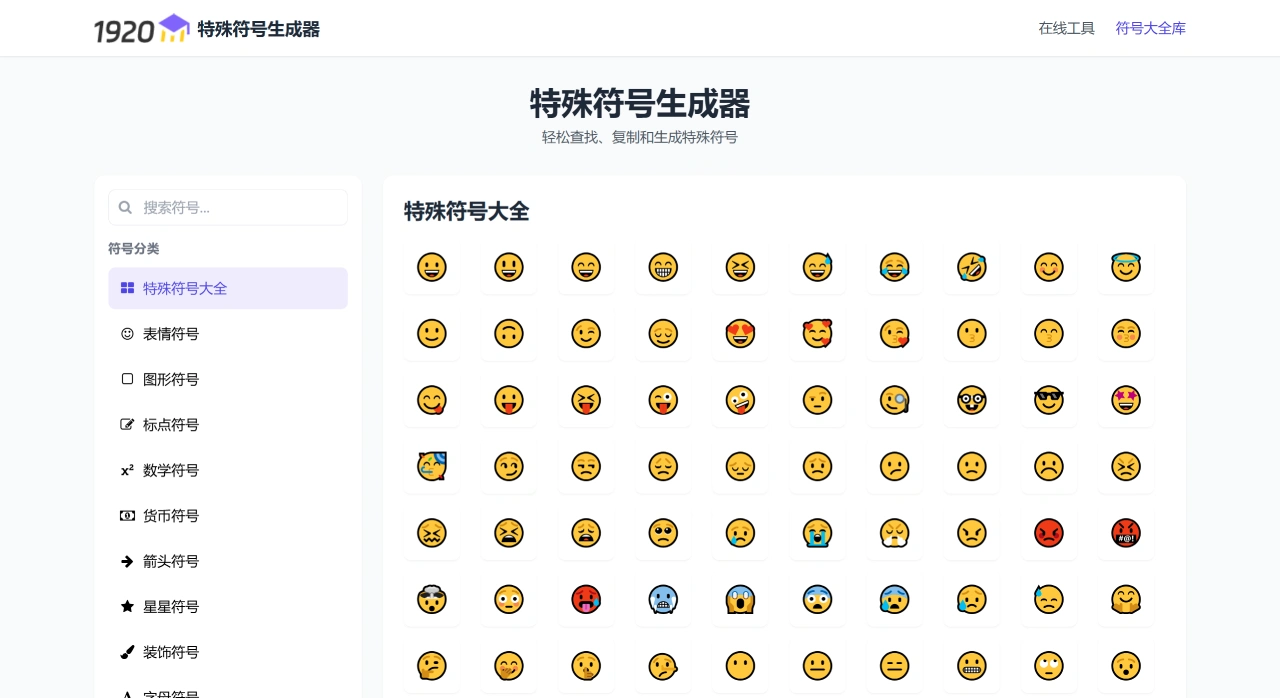
Task: Open the 在线工具 navigation link
Action: pos(1066,28)
